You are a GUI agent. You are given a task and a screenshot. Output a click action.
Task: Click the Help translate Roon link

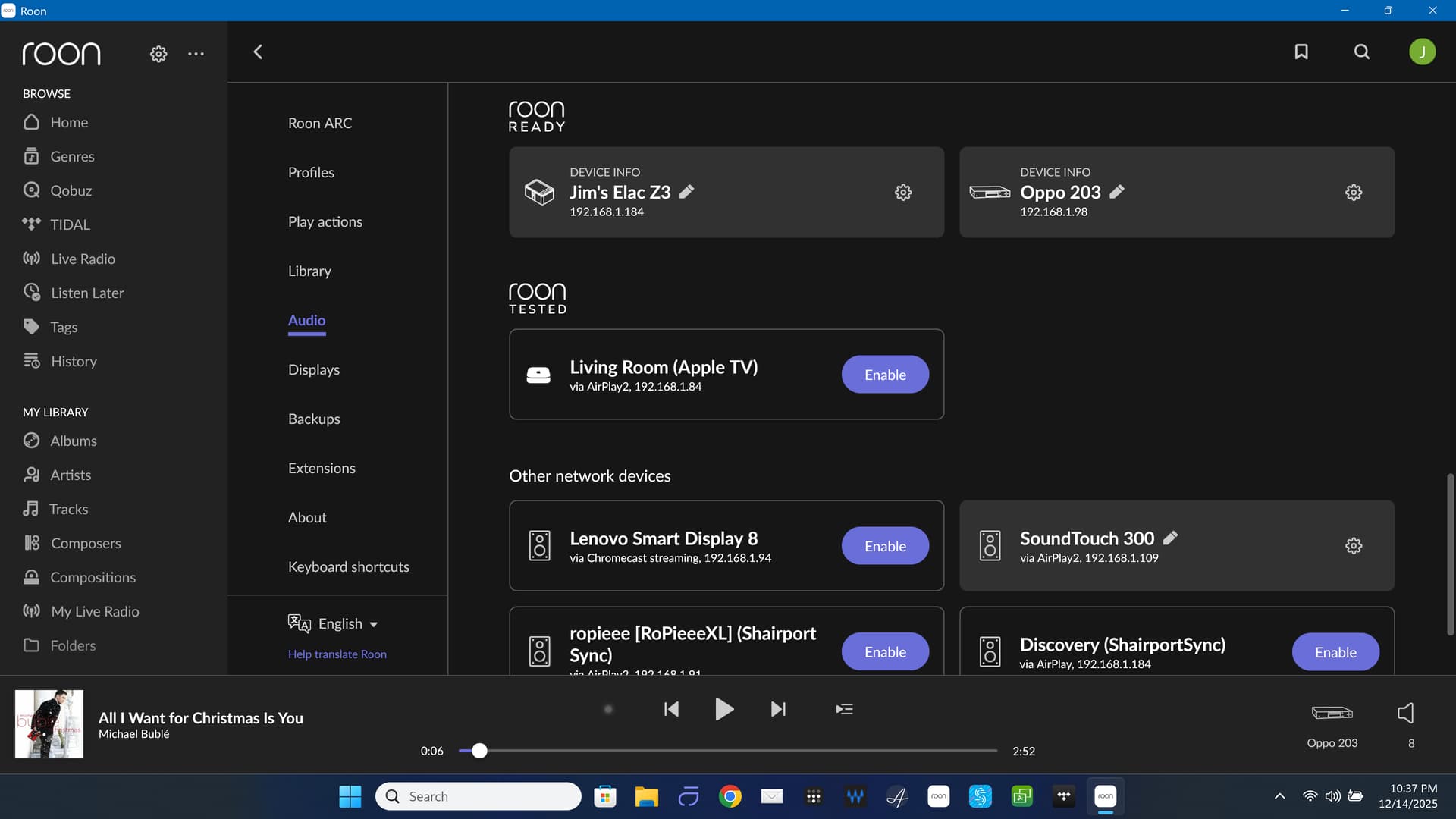[x=337, y=654]
